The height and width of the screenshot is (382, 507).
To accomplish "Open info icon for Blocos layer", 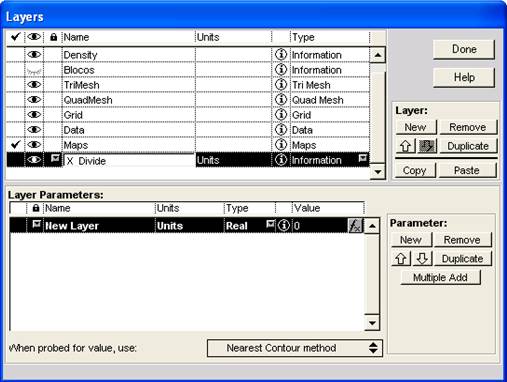I will [x=281, y=70].
